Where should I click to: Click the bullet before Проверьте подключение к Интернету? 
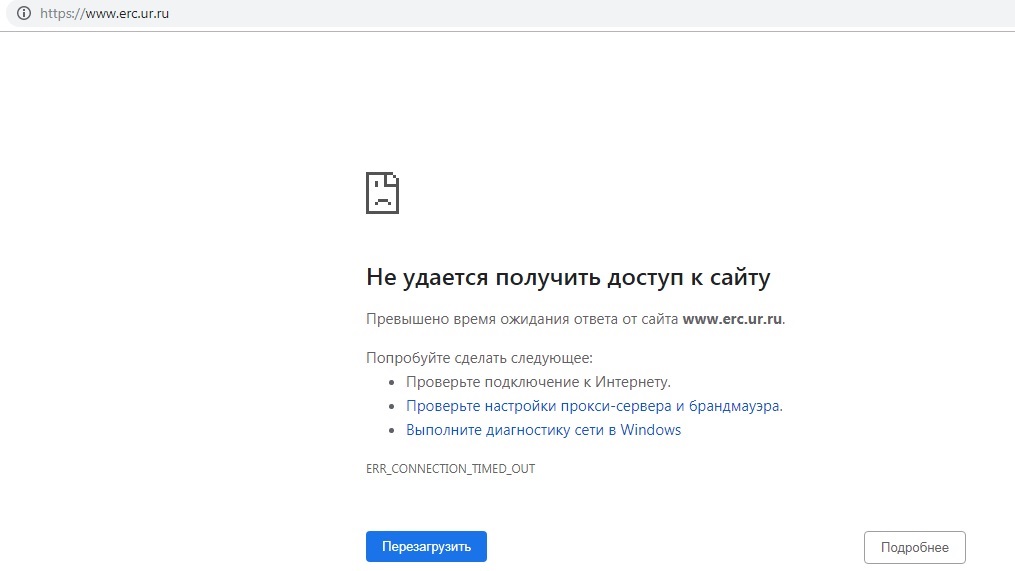[x=392, y=383]
